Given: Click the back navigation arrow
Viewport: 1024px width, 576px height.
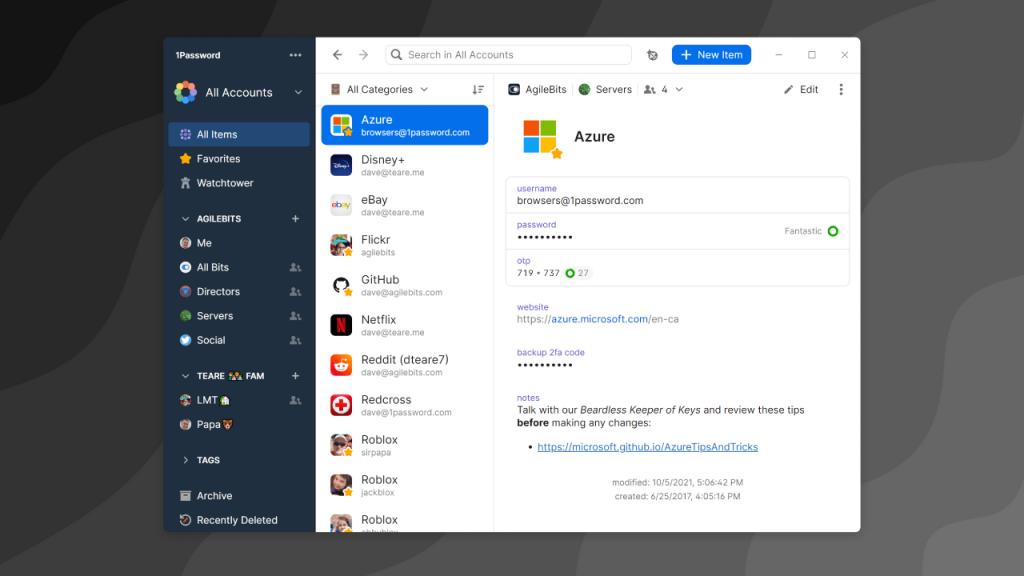Looking at the screenshot, I should click(337, 55).
